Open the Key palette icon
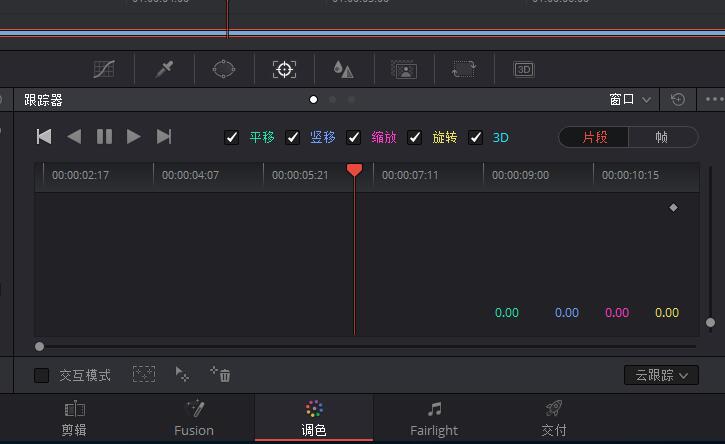 pyautogui.click(x=404, y=69)
